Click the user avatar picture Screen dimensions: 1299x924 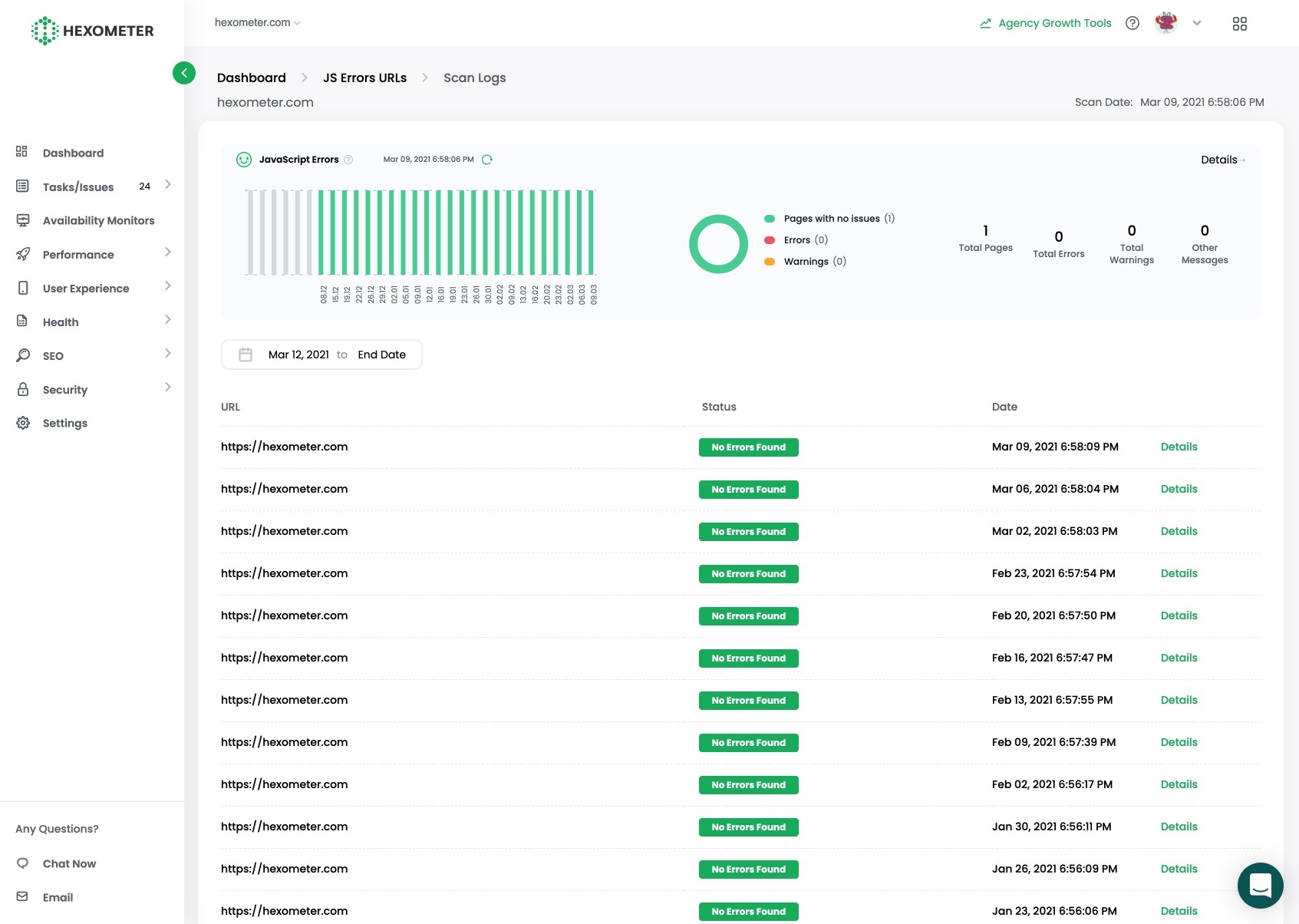click(x=1166, y=23)
